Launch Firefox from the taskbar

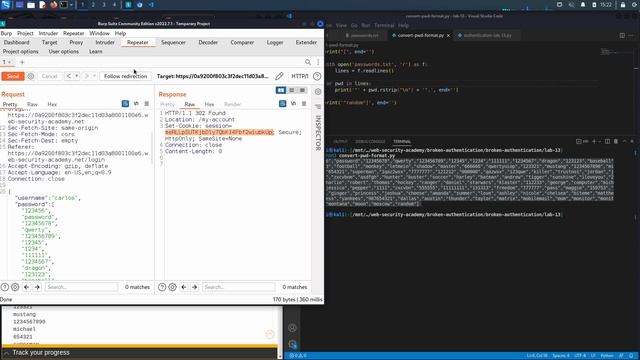pos(53,5)
